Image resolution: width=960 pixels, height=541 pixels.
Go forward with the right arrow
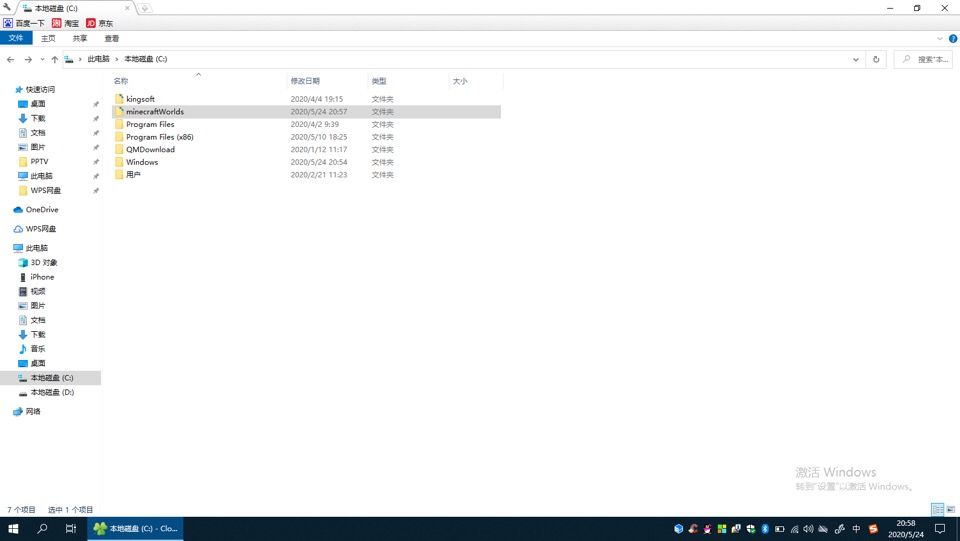pos(28,59)
